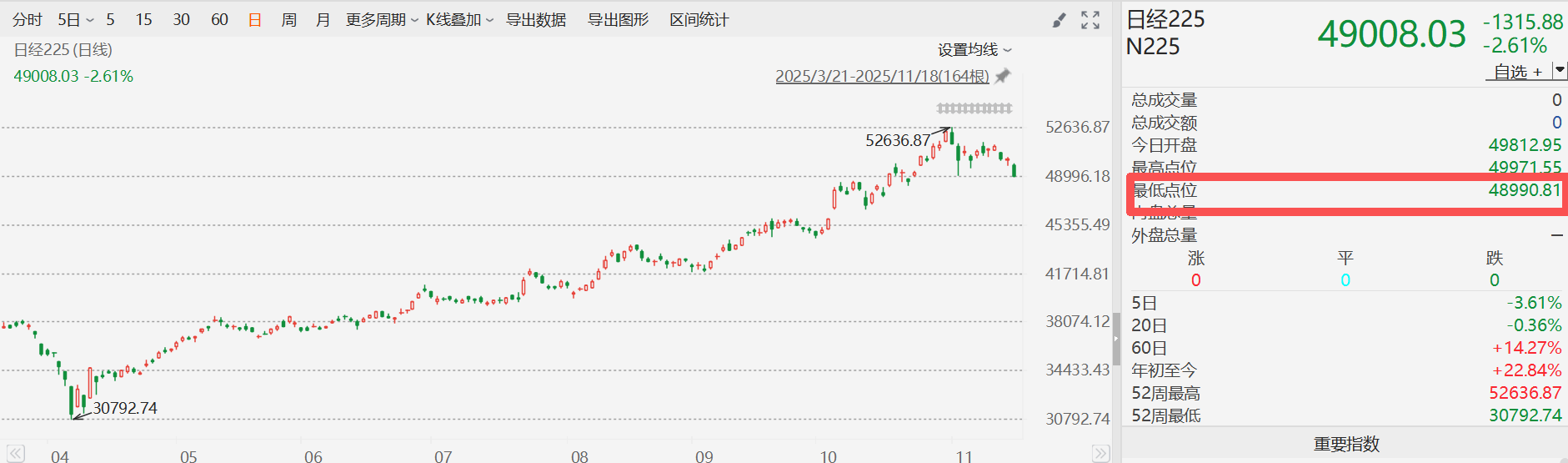This screenshot has height=463, width=1568.
Task: Click the 自选 + add to watchlist
Action: click(1517, 72)
